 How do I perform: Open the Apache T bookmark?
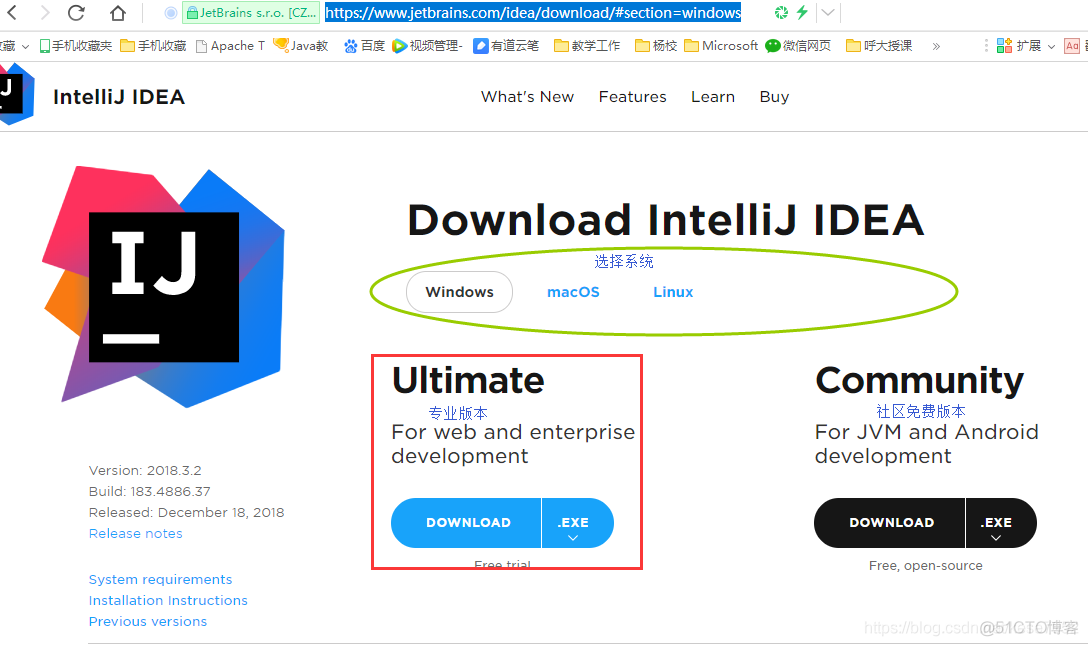pos(230,46)
